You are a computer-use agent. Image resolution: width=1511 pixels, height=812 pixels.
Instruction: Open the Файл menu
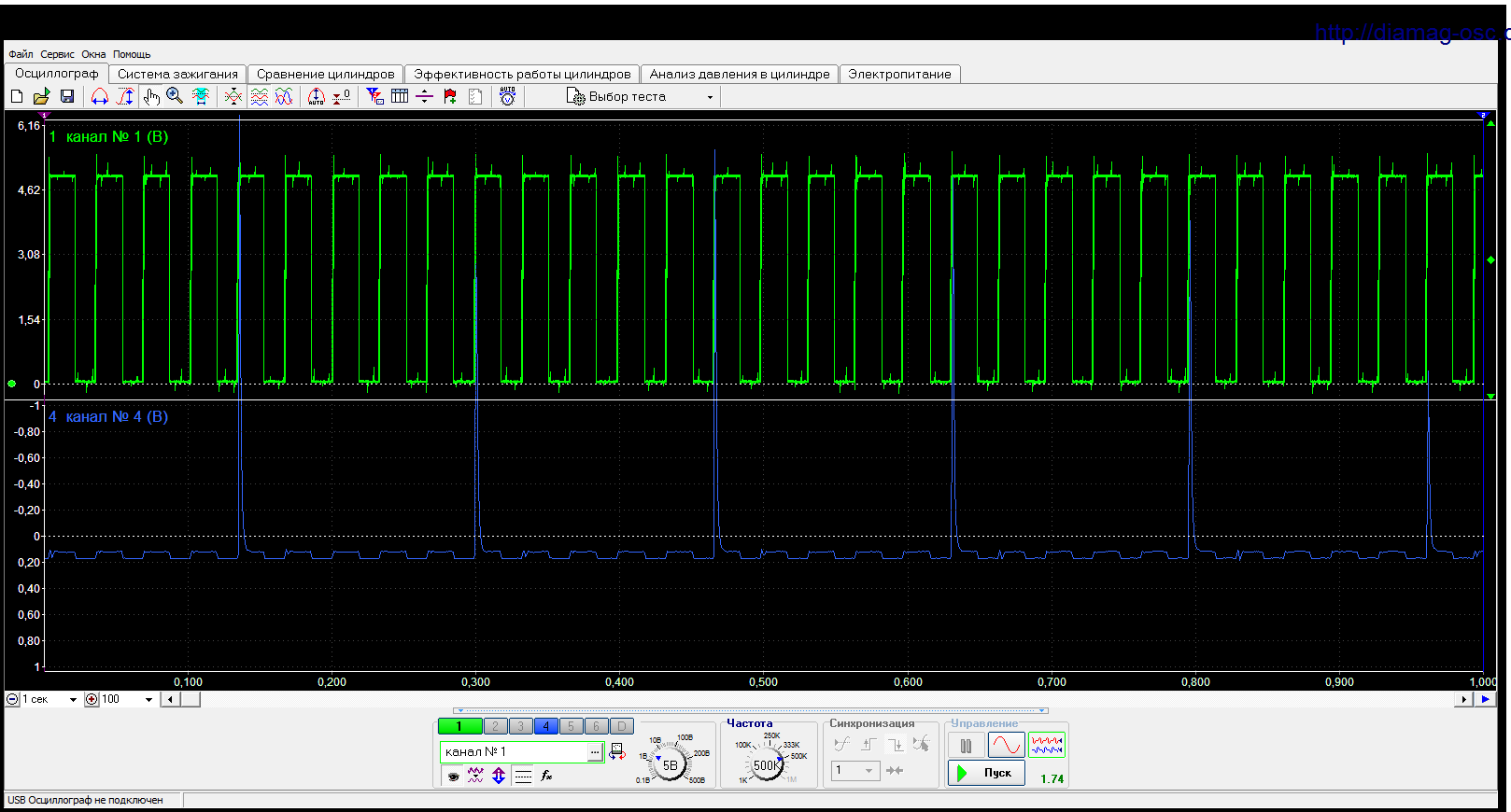coord(21,54)
